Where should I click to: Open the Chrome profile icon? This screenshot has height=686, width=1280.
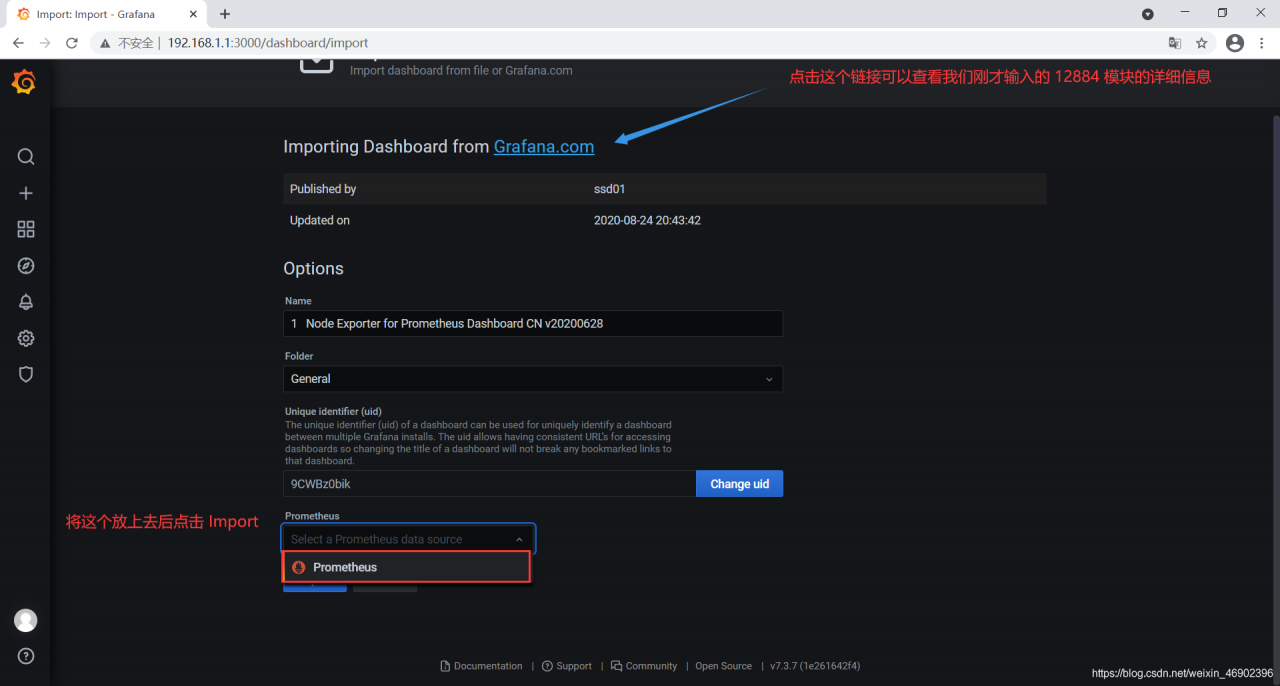point(1235,43)
